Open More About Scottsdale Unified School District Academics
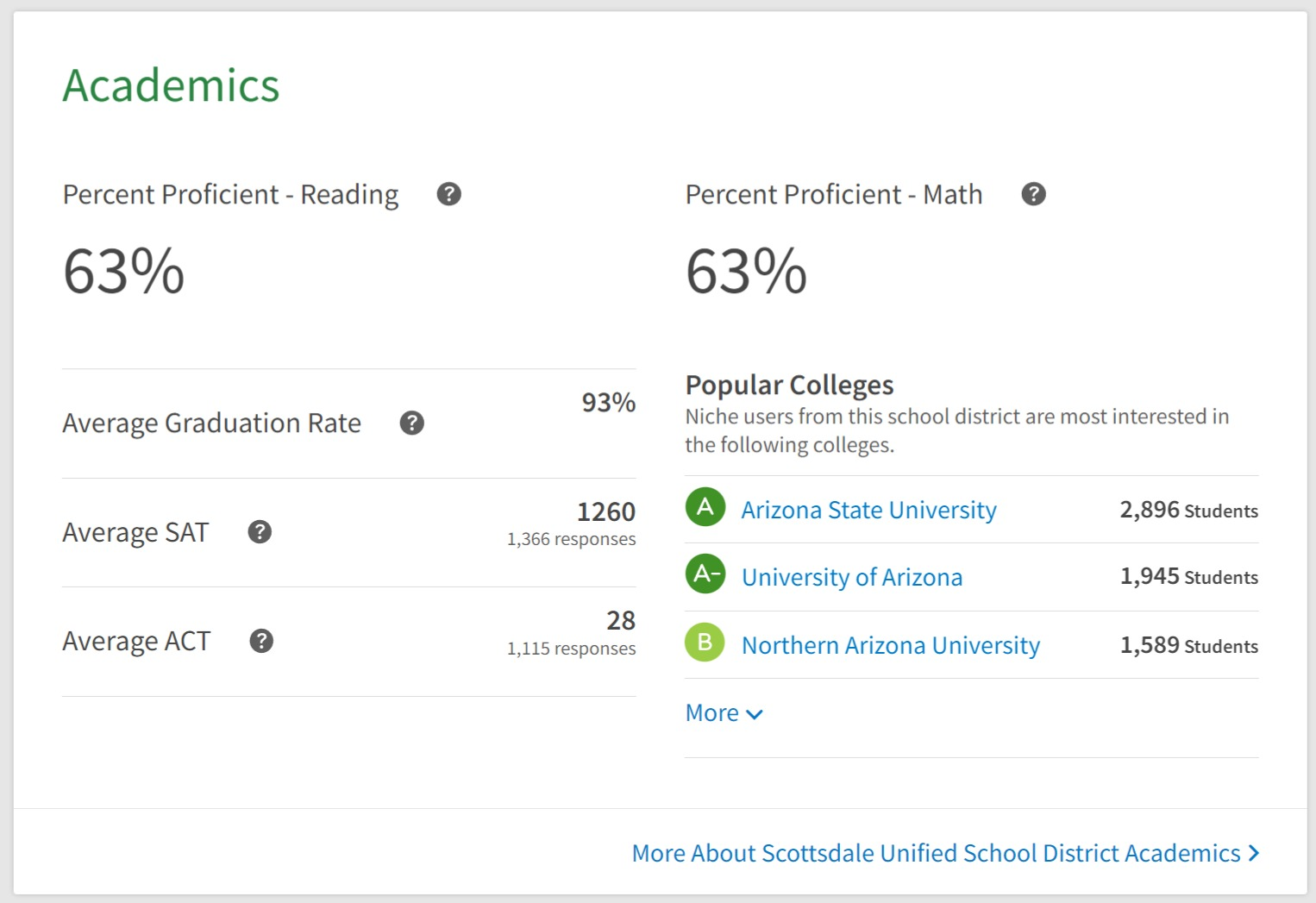Viewport: 1316px width, 903px height. point(945,853)
